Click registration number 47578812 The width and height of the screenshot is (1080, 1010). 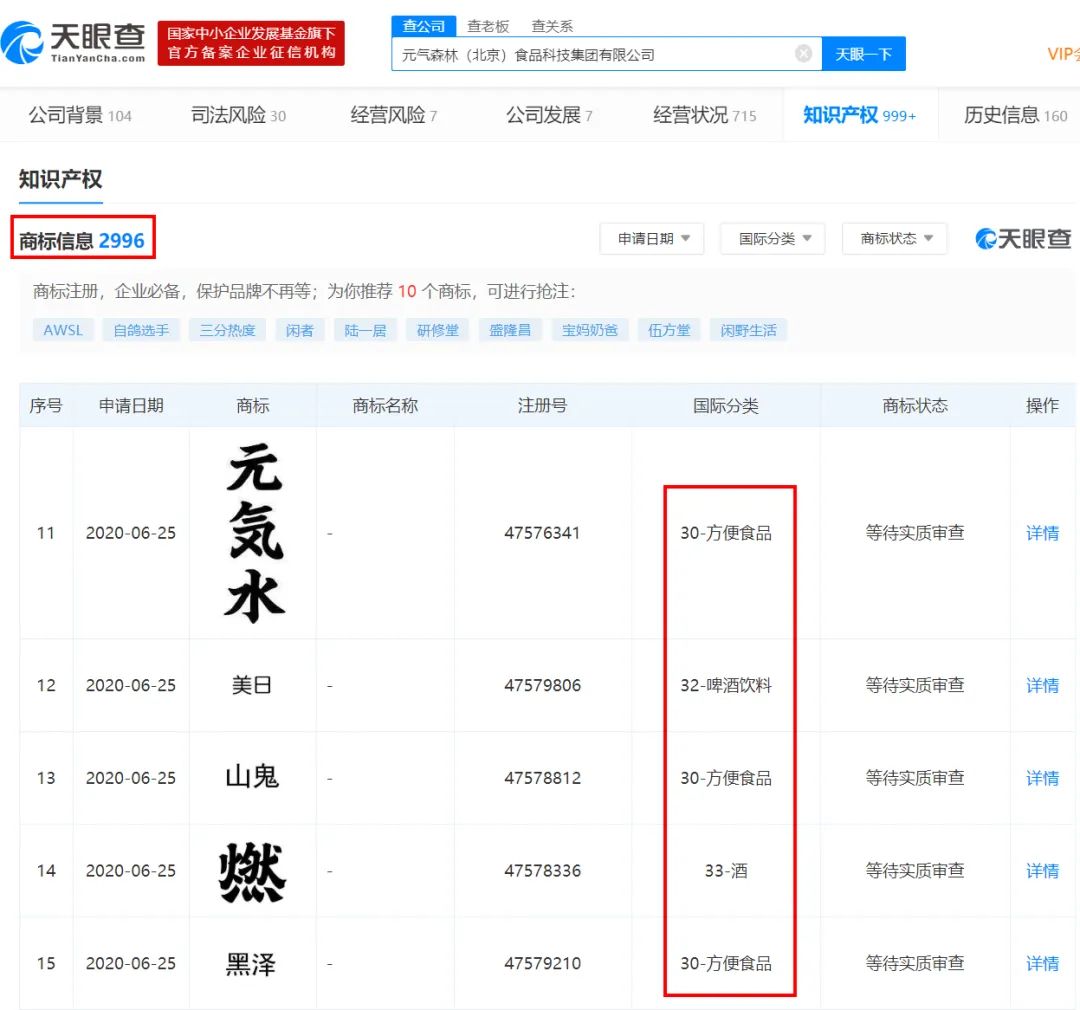coord(542,778)
